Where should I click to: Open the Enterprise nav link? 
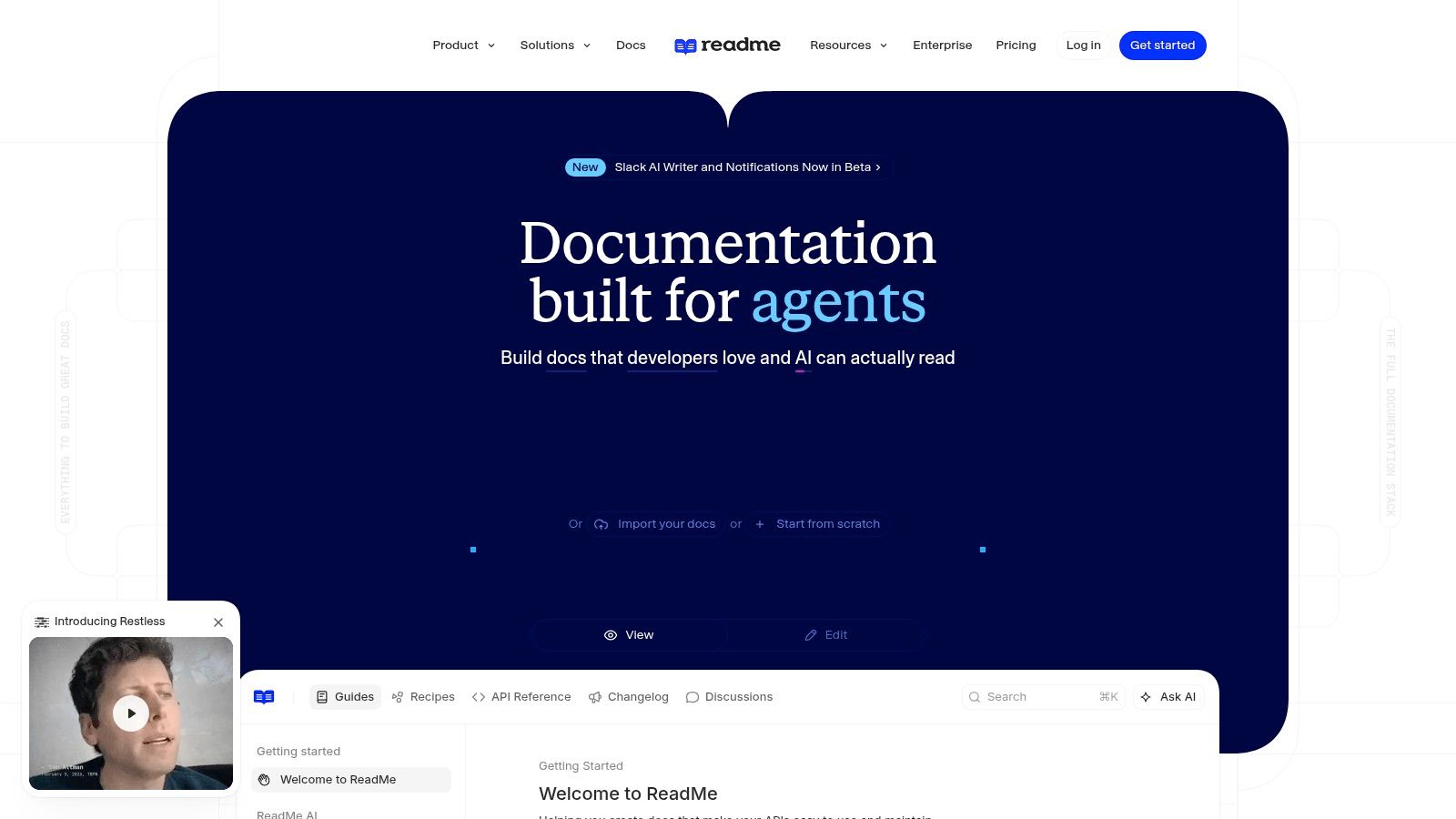(942, 45)
